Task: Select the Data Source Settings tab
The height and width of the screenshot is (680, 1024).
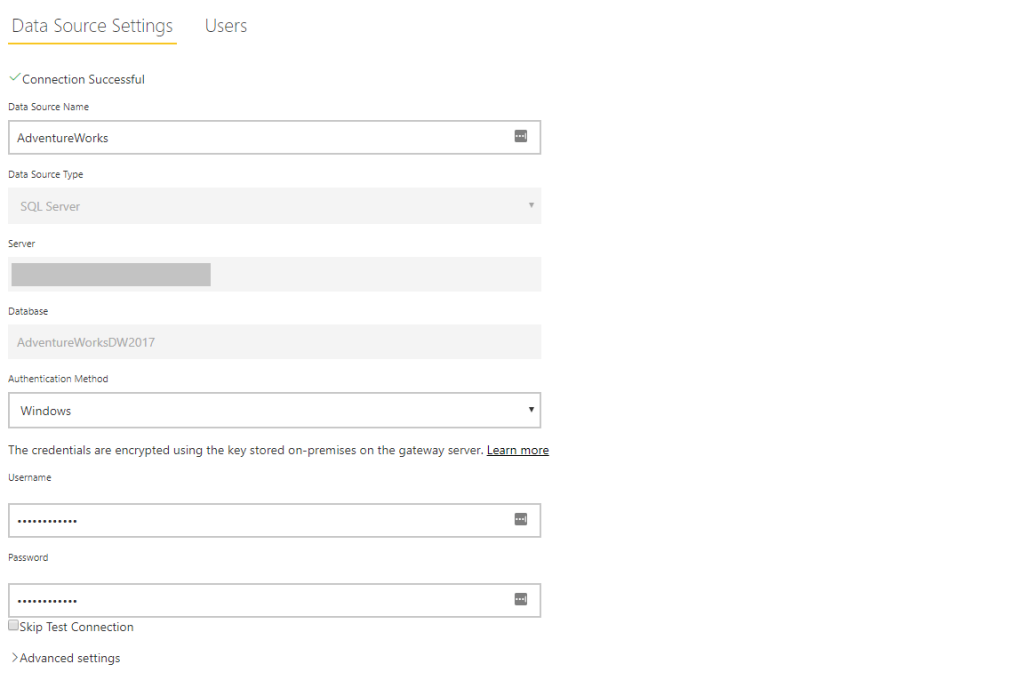Action: (92, 27)
